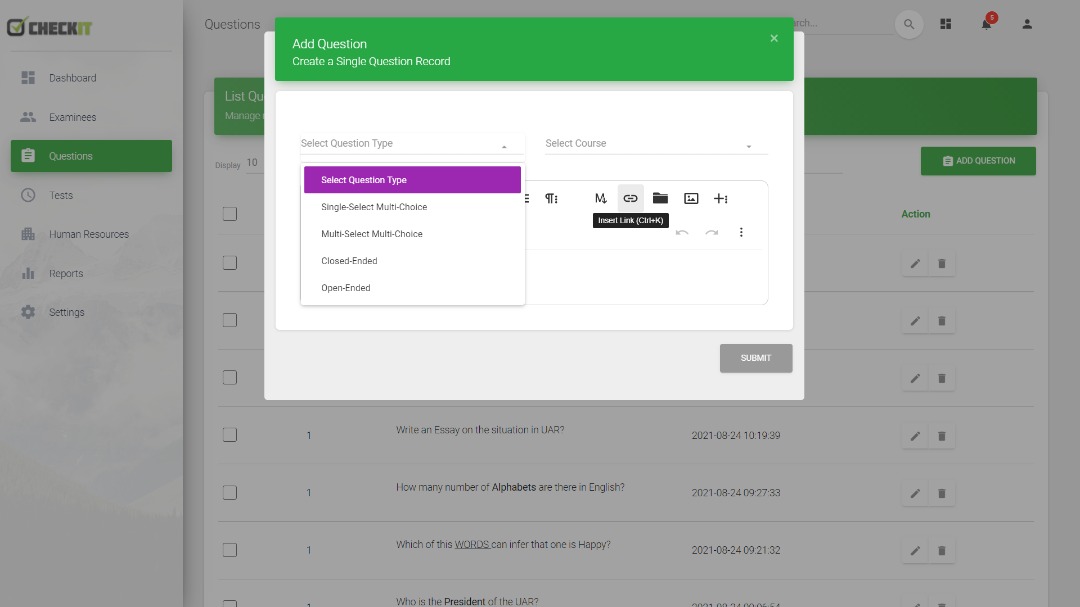
Task: Check the second question row checkbox
Action: pos(230,320)
